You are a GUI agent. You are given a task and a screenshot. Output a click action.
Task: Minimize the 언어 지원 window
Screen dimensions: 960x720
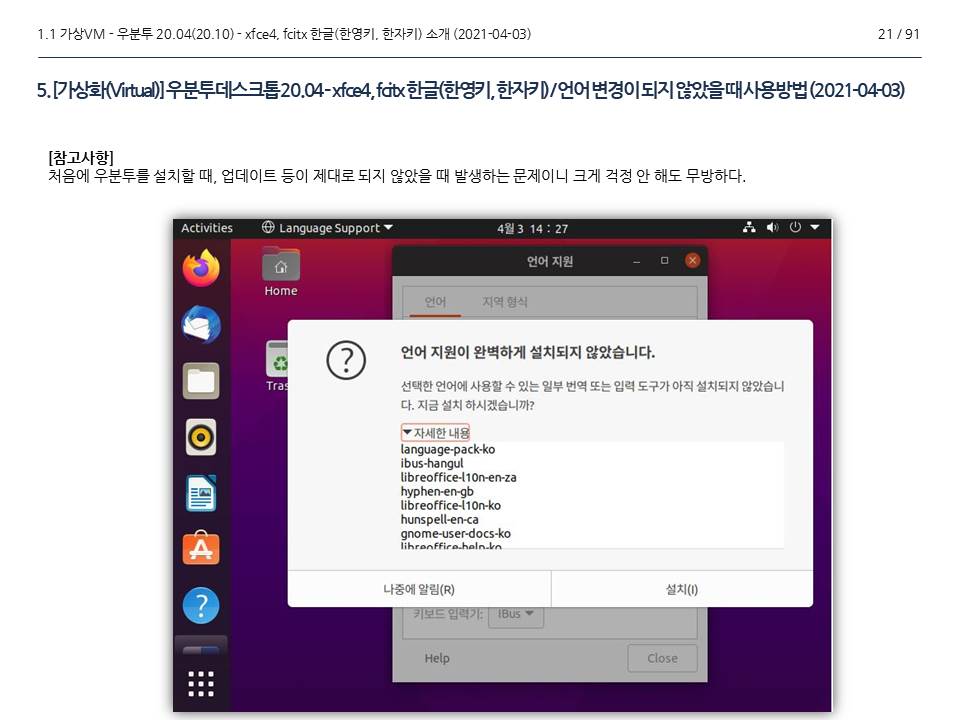click(637, 261)
